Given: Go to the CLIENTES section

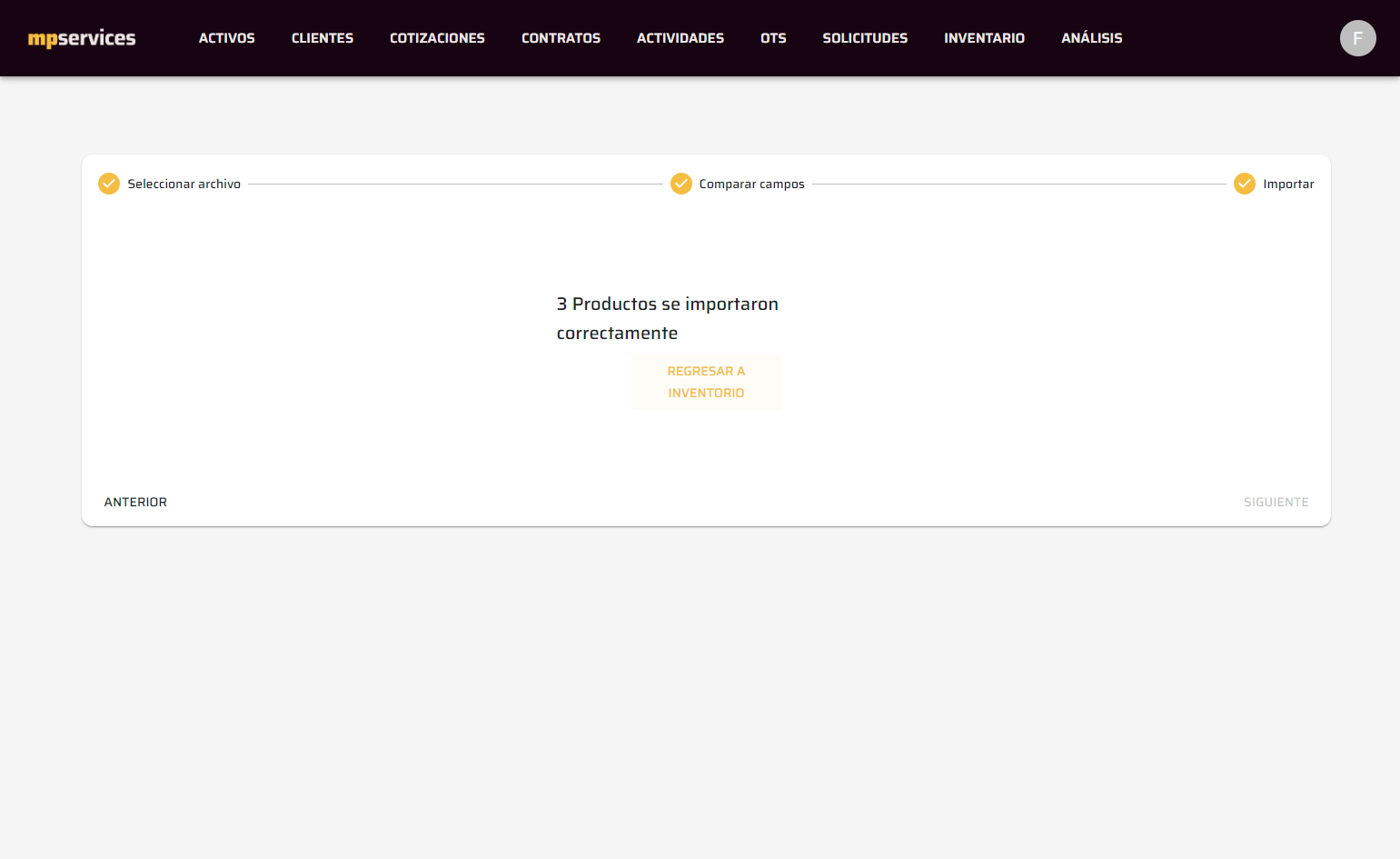Looking at the screenshot, I should (323, 38).
